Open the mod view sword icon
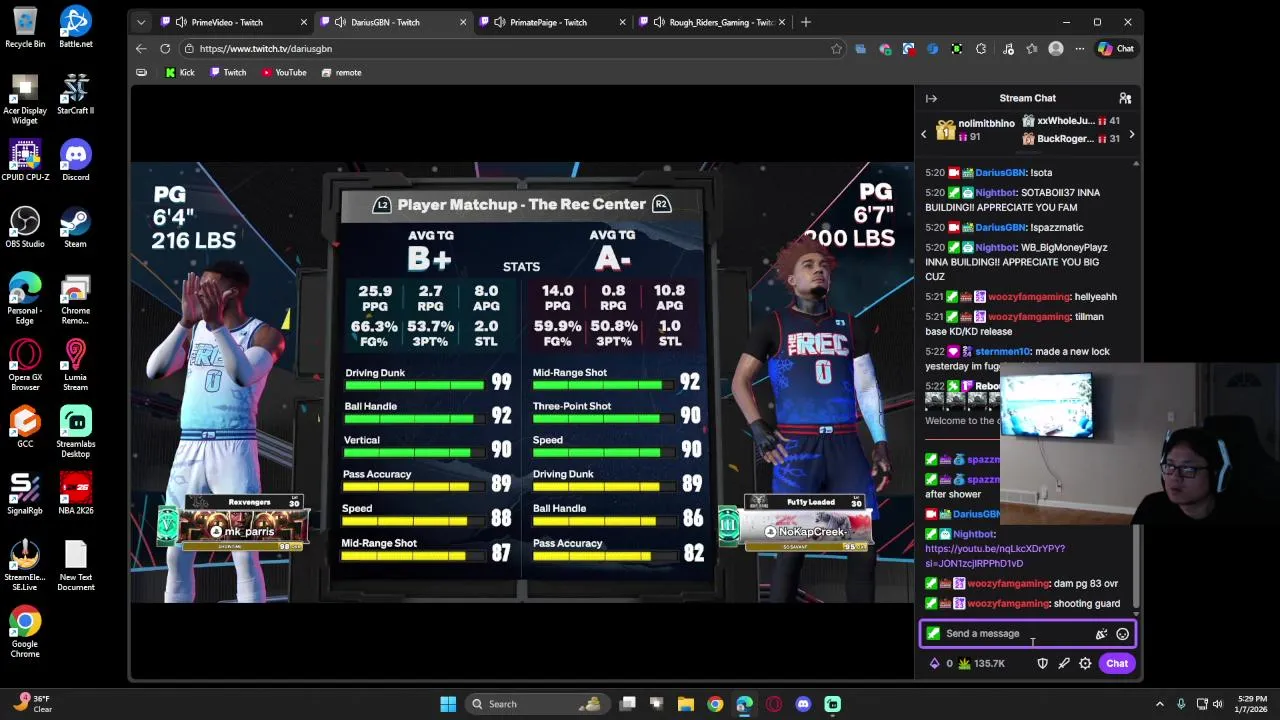Screen dimensions: 1280x720 click(1064, 663)
